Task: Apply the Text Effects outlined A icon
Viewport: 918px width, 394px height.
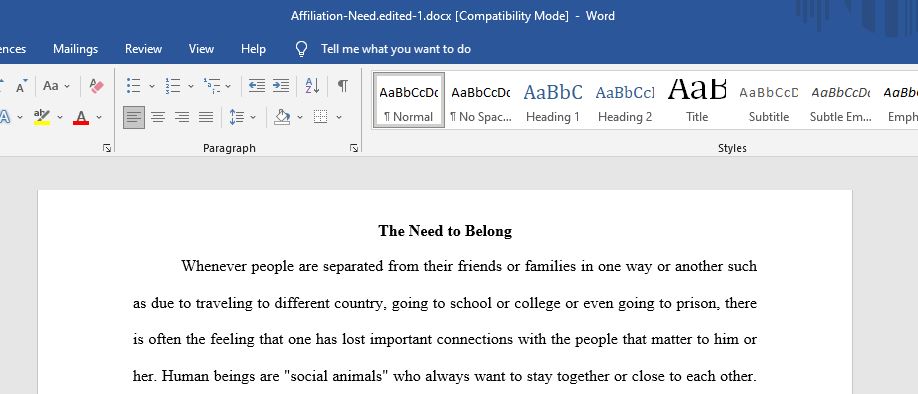Action: pos(5,117)
